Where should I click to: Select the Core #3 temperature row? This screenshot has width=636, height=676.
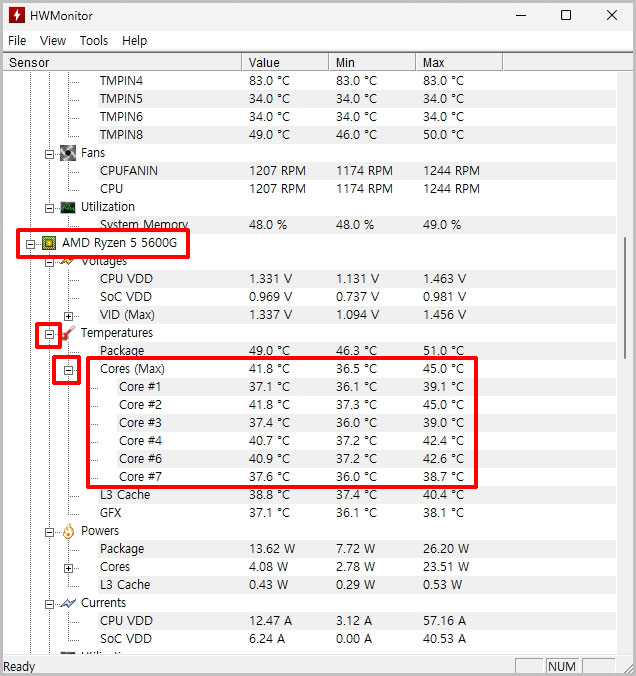point(366,423)
